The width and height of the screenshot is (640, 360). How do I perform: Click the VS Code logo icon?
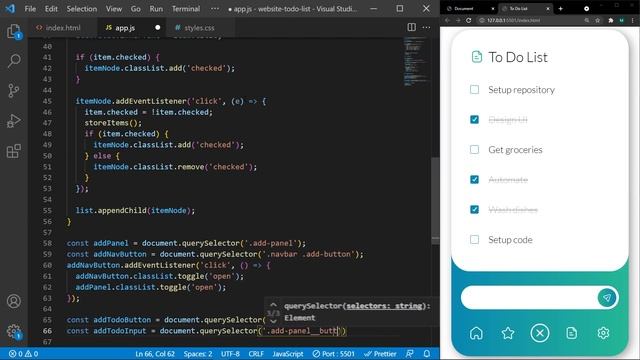[x=10, y=9]
